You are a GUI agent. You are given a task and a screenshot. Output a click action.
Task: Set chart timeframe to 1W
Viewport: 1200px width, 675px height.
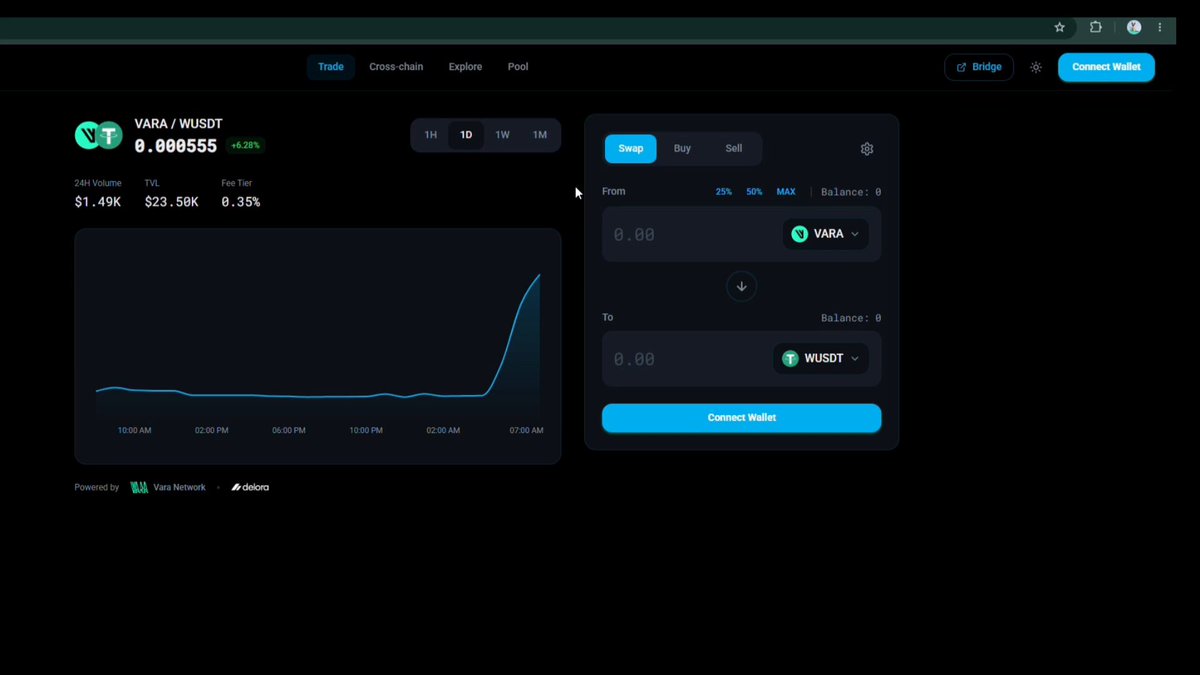coord(503,135)
